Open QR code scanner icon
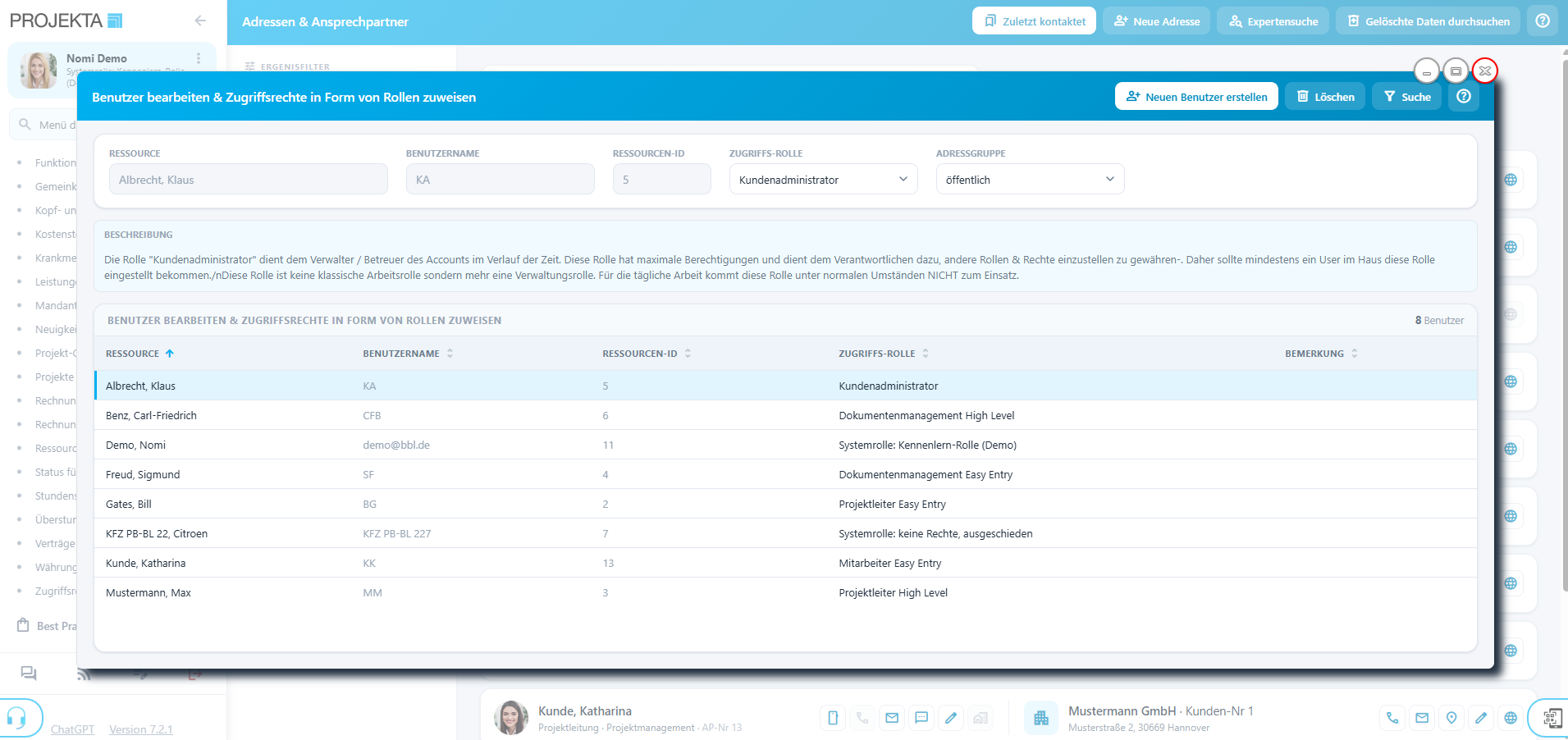This screenshot has height=740, width=1568. (x=1552, y=719)
